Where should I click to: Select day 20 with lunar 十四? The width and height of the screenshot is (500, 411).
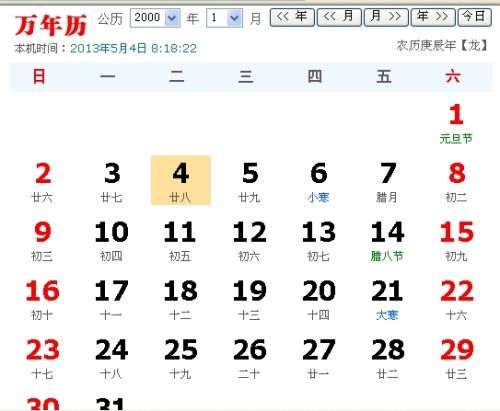(x=319, y=300)
